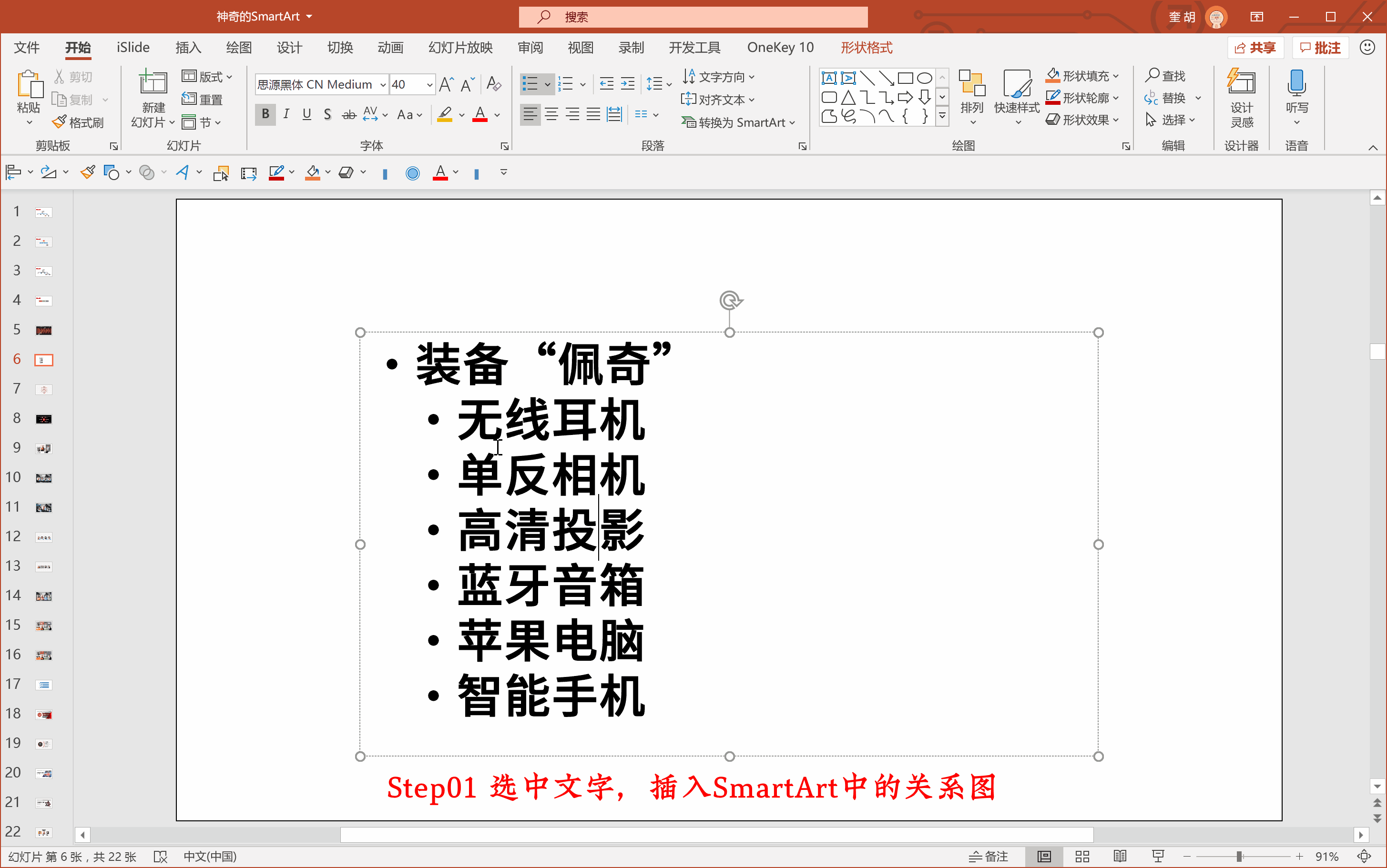1387x868 pixels.
Task: Click fit slide to window icon
Action: (x=1364, y=857)
